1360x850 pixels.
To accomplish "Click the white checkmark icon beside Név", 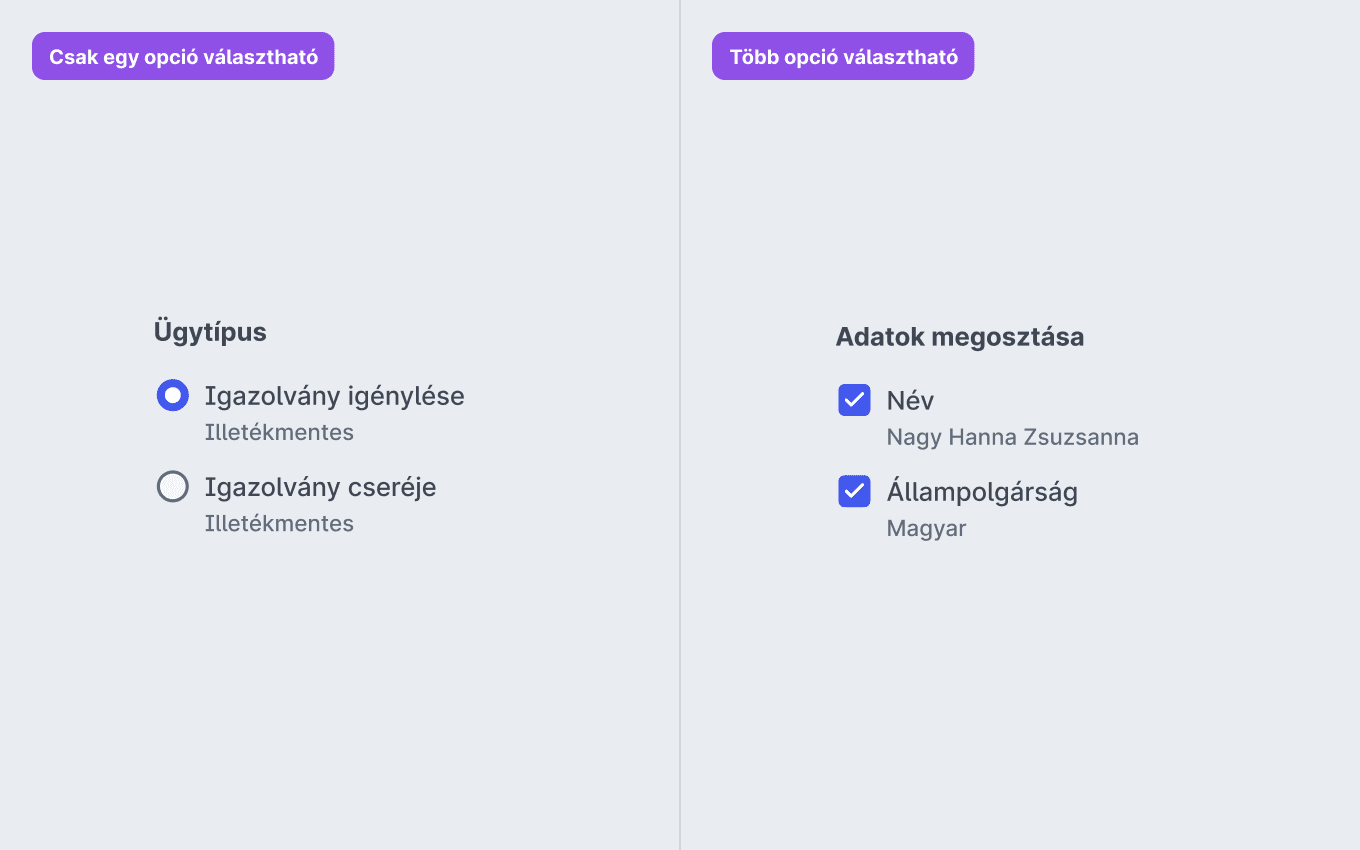I will [x=854, y=400].
